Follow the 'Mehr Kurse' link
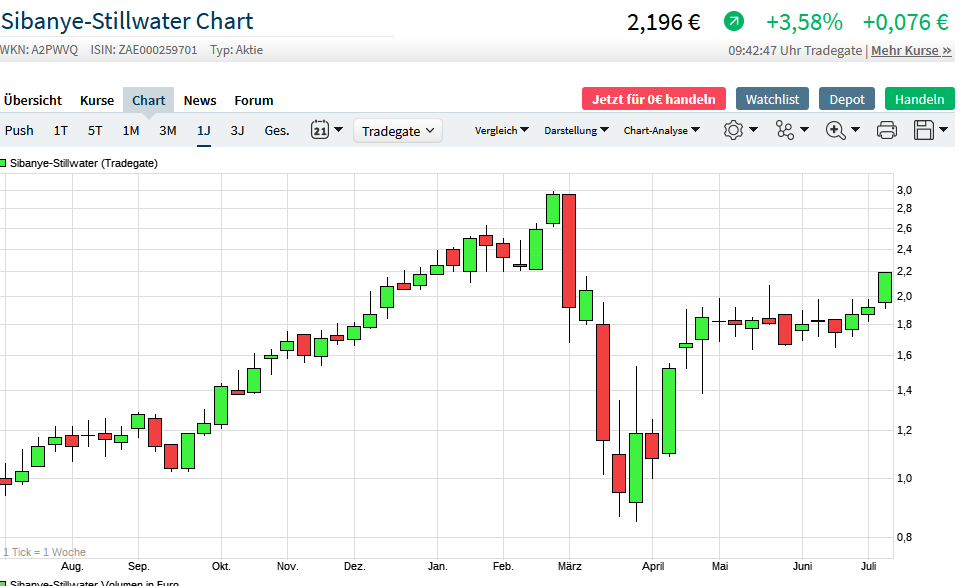The height and width of the screenshot is (586, 963). click(x=911, y=50)
